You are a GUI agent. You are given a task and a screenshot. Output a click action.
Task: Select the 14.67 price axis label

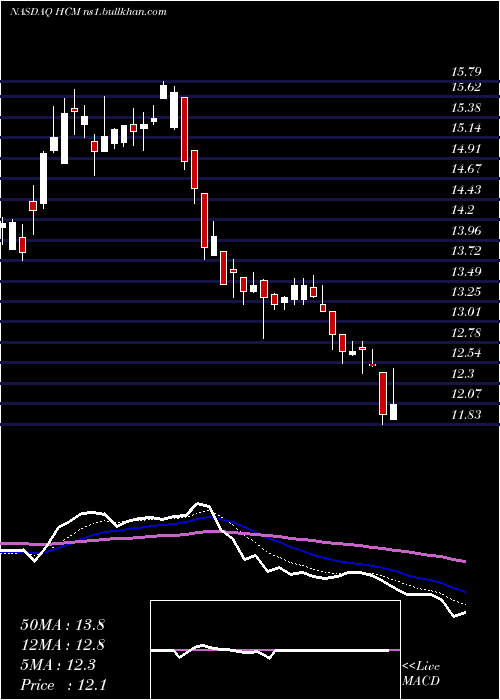point(466,169)
